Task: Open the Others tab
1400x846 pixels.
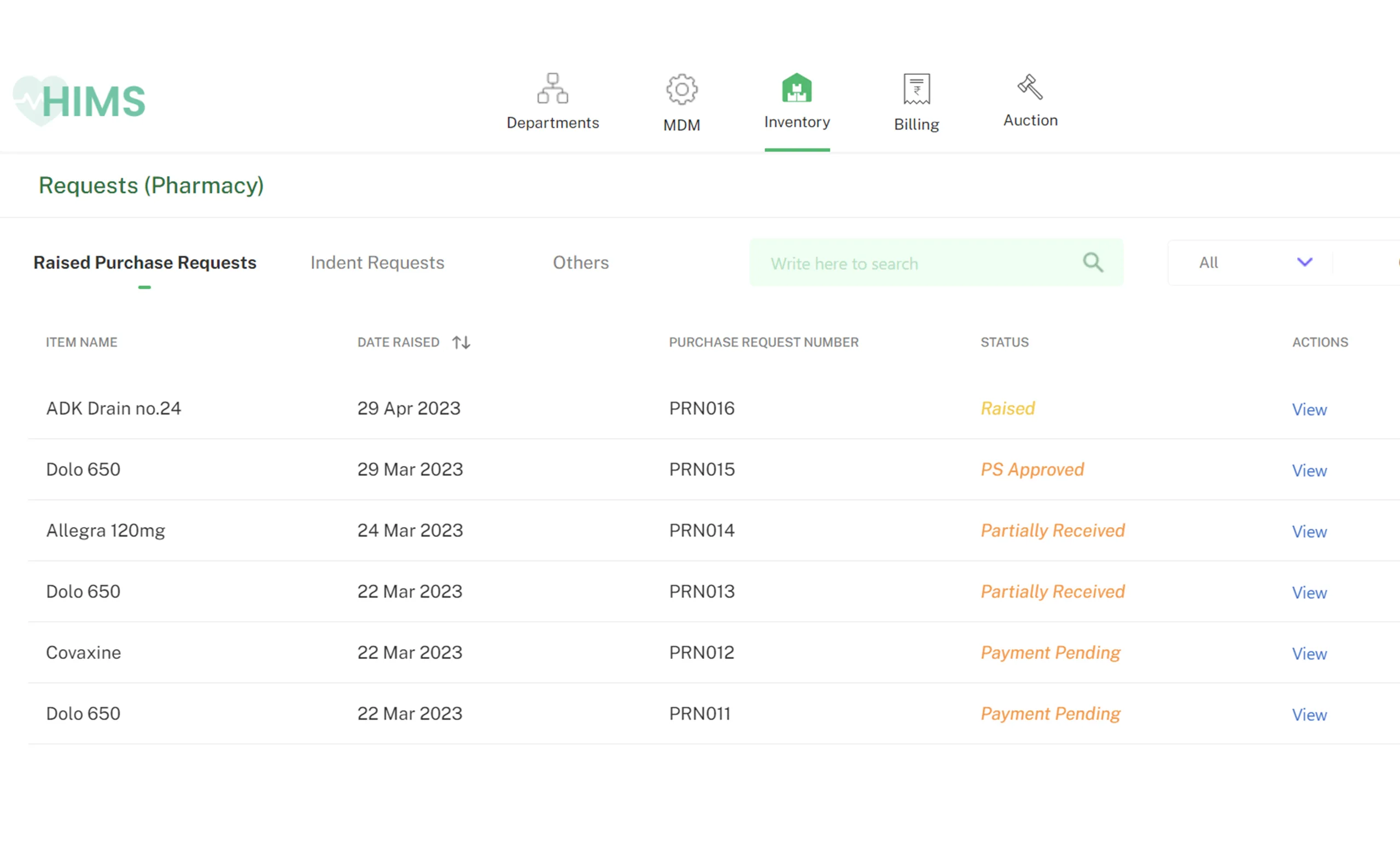Action: tap(581, 262)
